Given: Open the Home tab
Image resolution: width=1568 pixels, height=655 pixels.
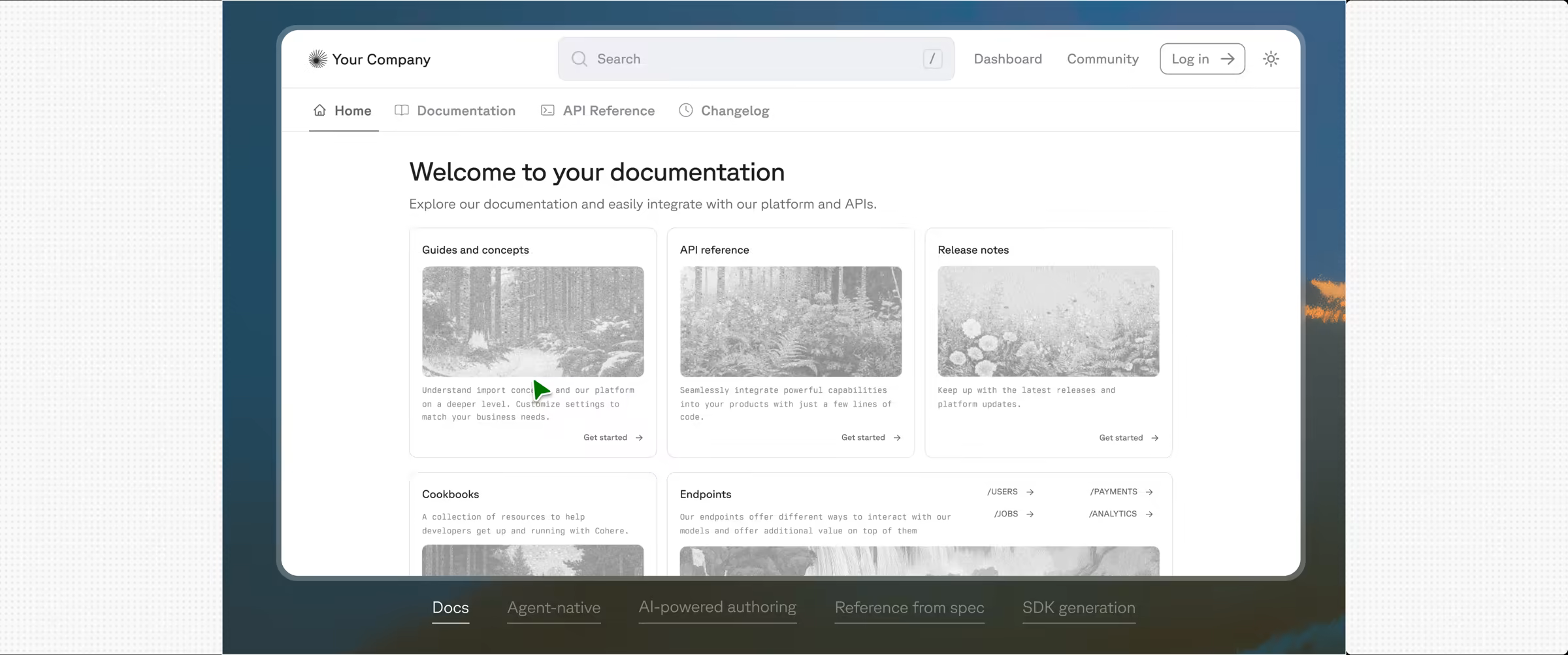Looking at the screenshot, I should tap(343, 110).
